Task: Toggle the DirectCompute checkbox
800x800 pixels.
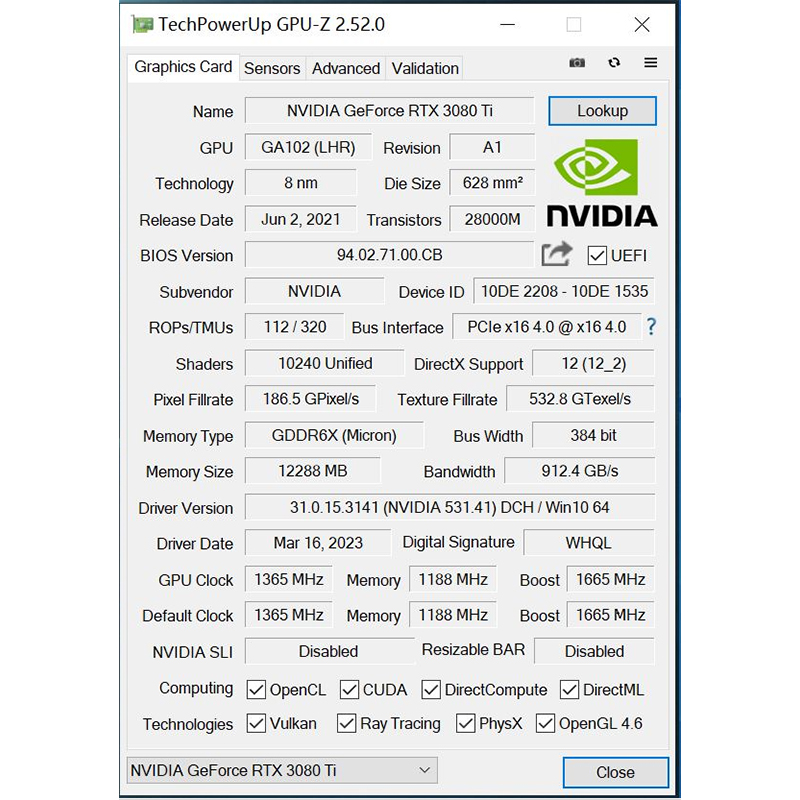Action: (431, 690)
